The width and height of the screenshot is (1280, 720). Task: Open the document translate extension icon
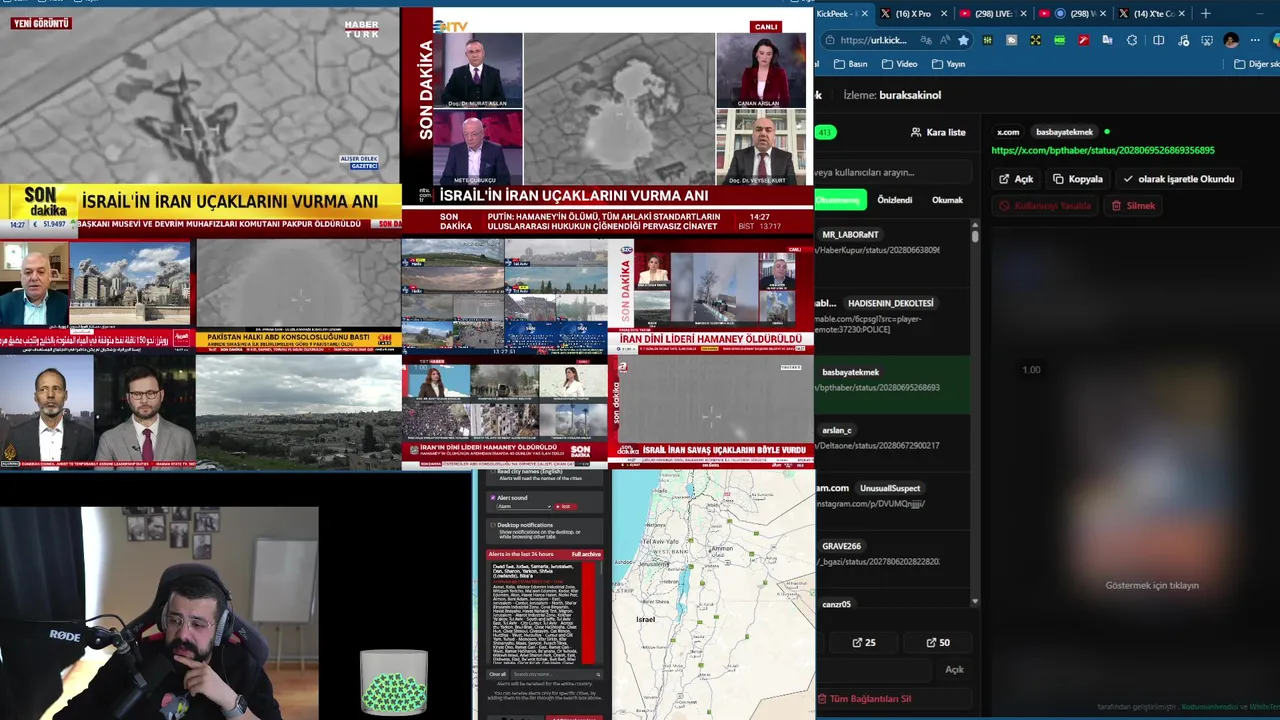(x=1107, y=40)
